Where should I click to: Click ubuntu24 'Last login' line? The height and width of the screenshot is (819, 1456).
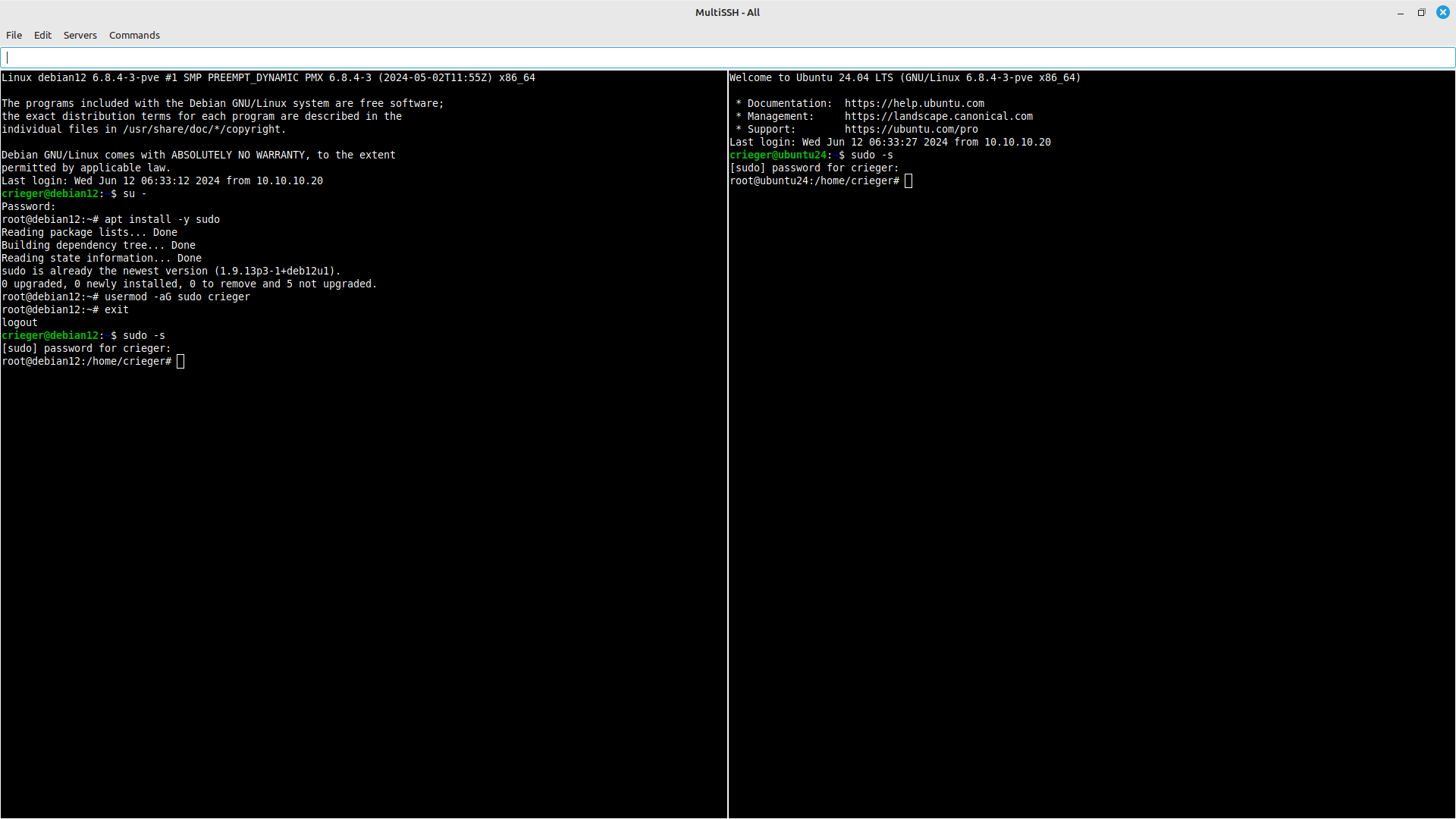890,143
